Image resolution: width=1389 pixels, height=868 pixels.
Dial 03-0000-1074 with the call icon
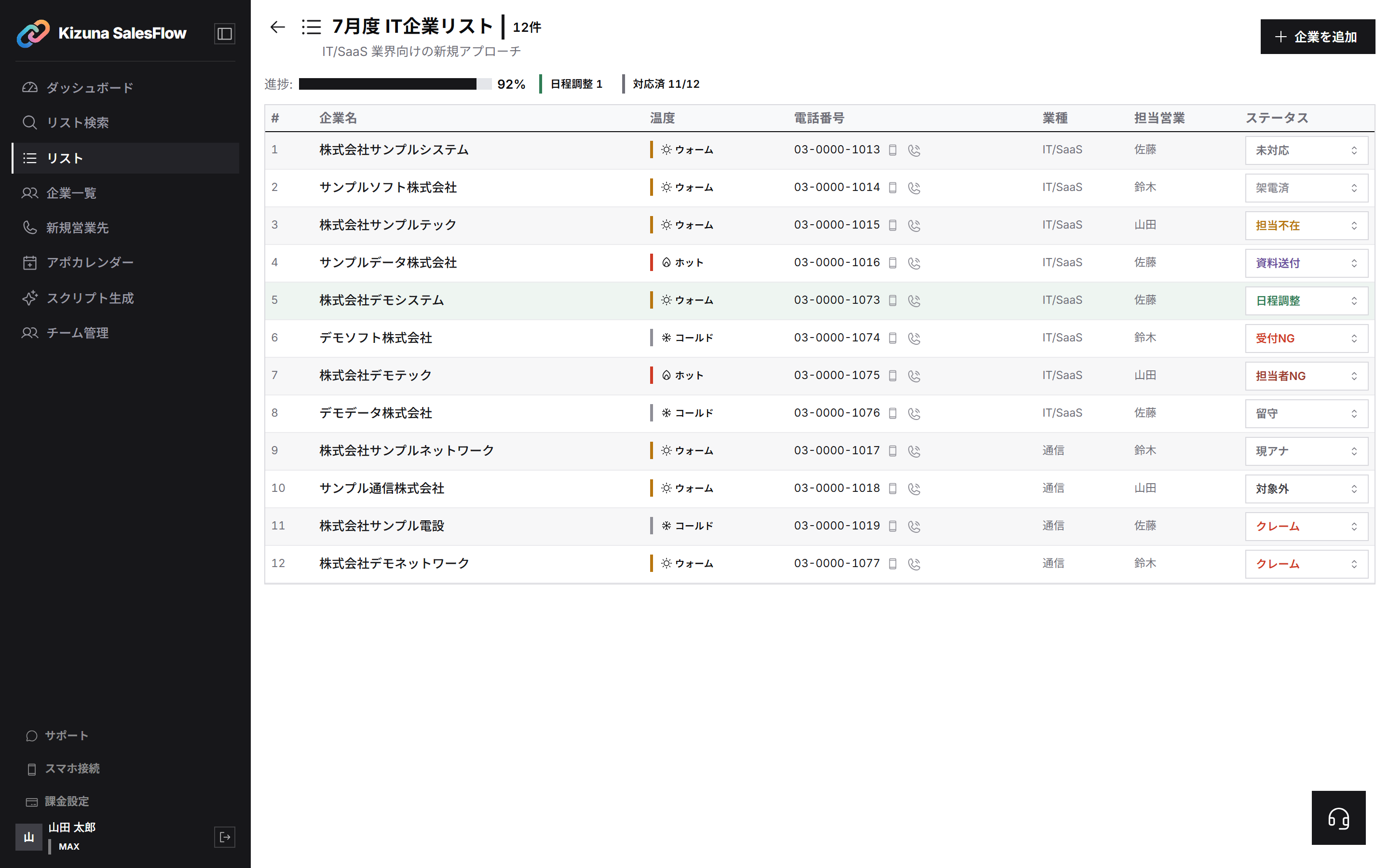[x=914, y=338]
